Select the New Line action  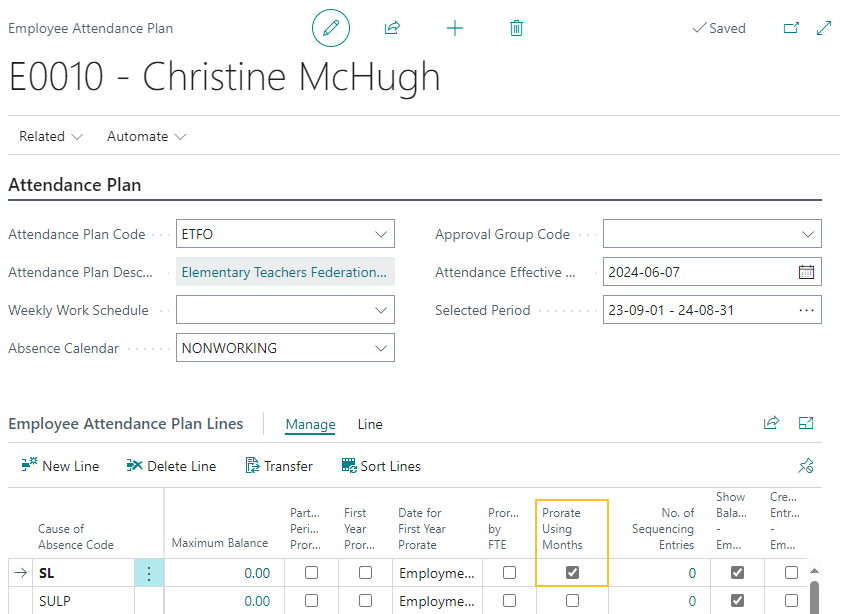[59, 465]
